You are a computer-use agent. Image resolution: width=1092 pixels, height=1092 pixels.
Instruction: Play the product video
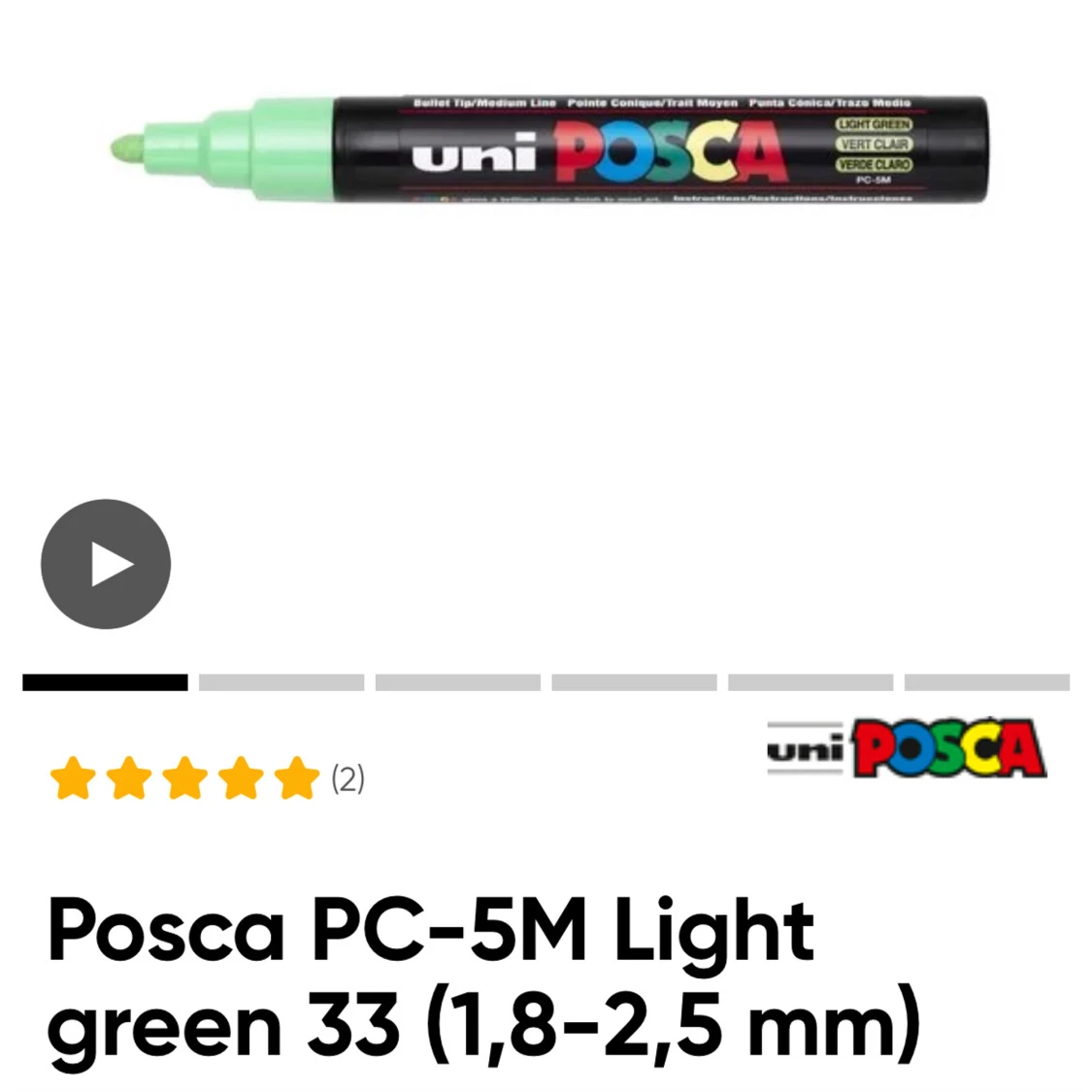(106, 564)
